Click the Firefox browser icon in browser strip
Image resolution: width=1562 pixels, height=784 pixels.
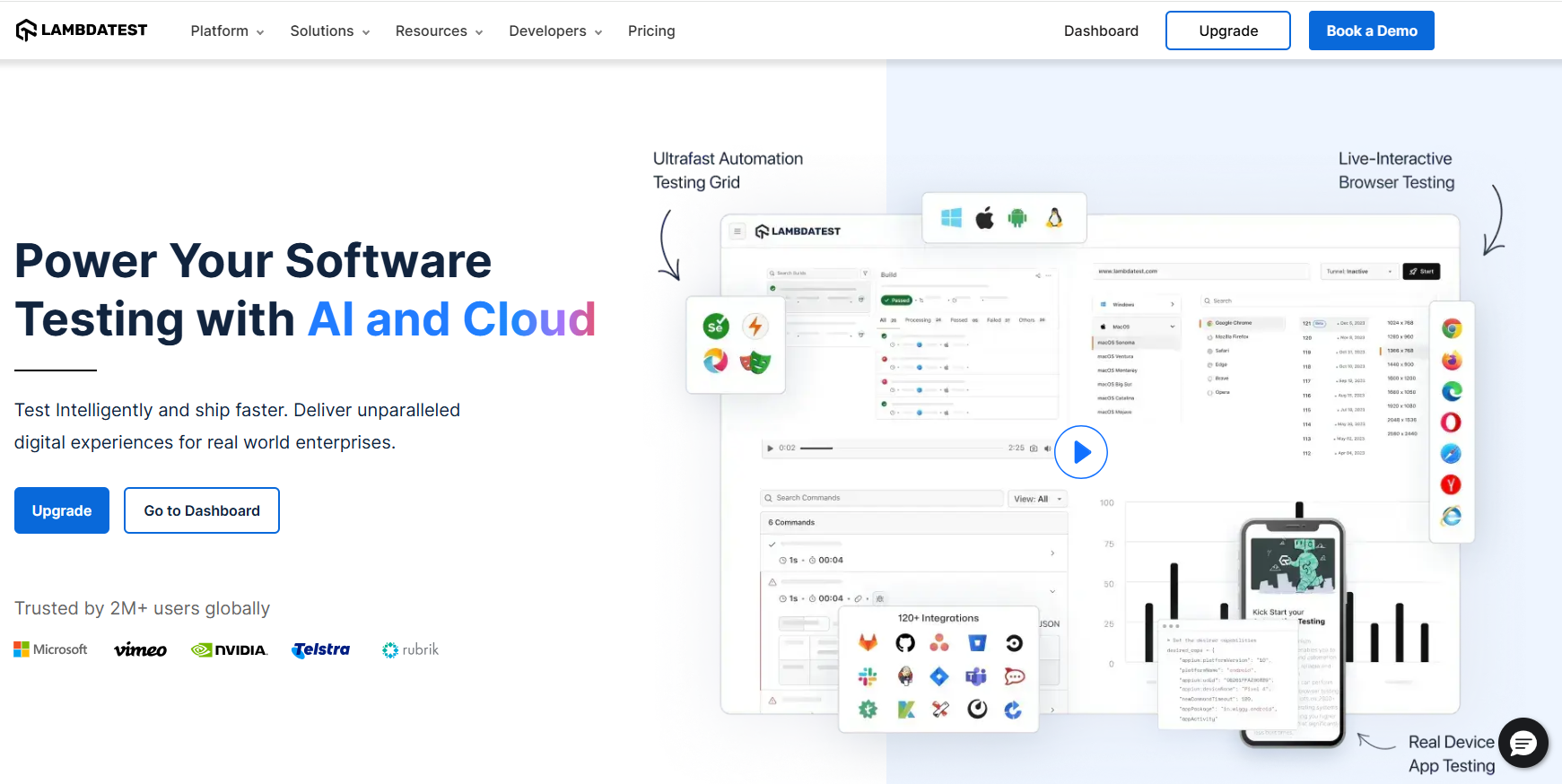coord(1452,361)
